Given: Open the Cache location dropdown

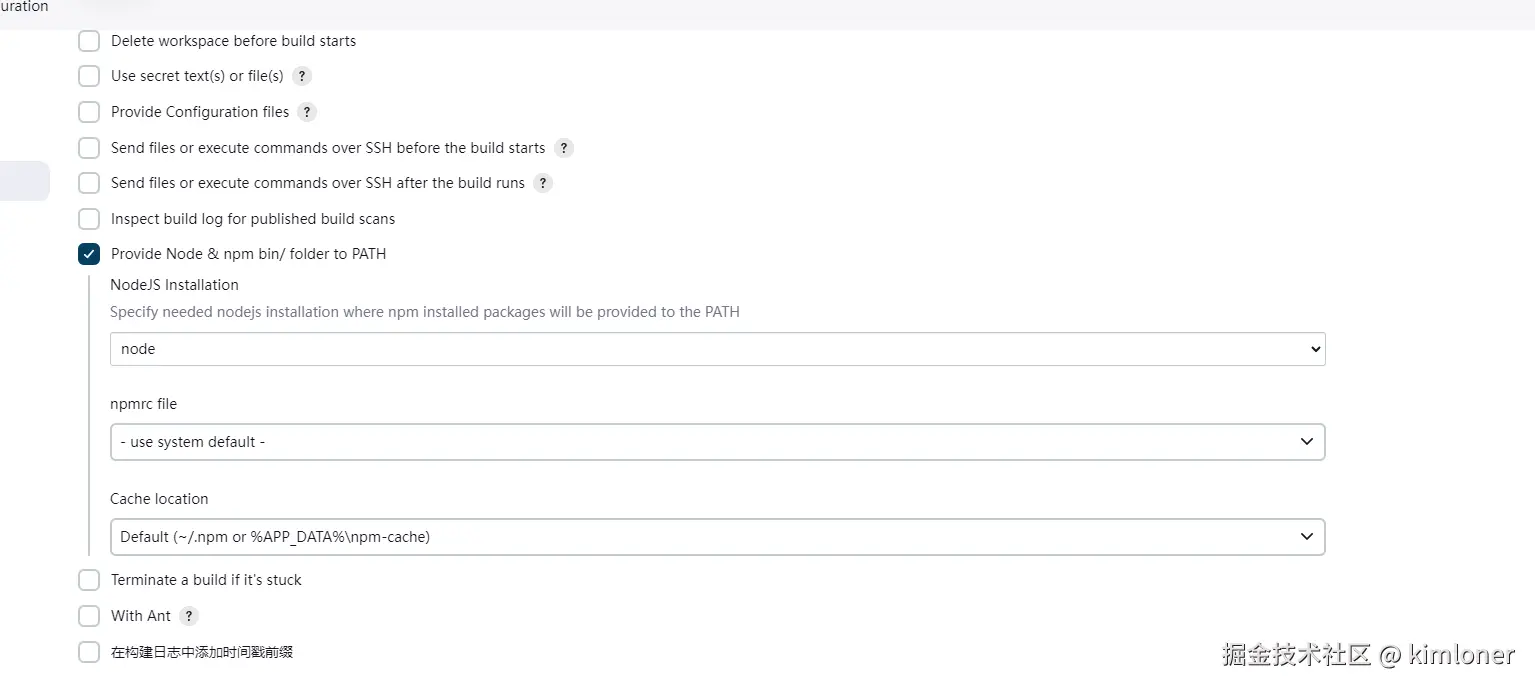Looking at the screenshot, I should coord(717,537).
